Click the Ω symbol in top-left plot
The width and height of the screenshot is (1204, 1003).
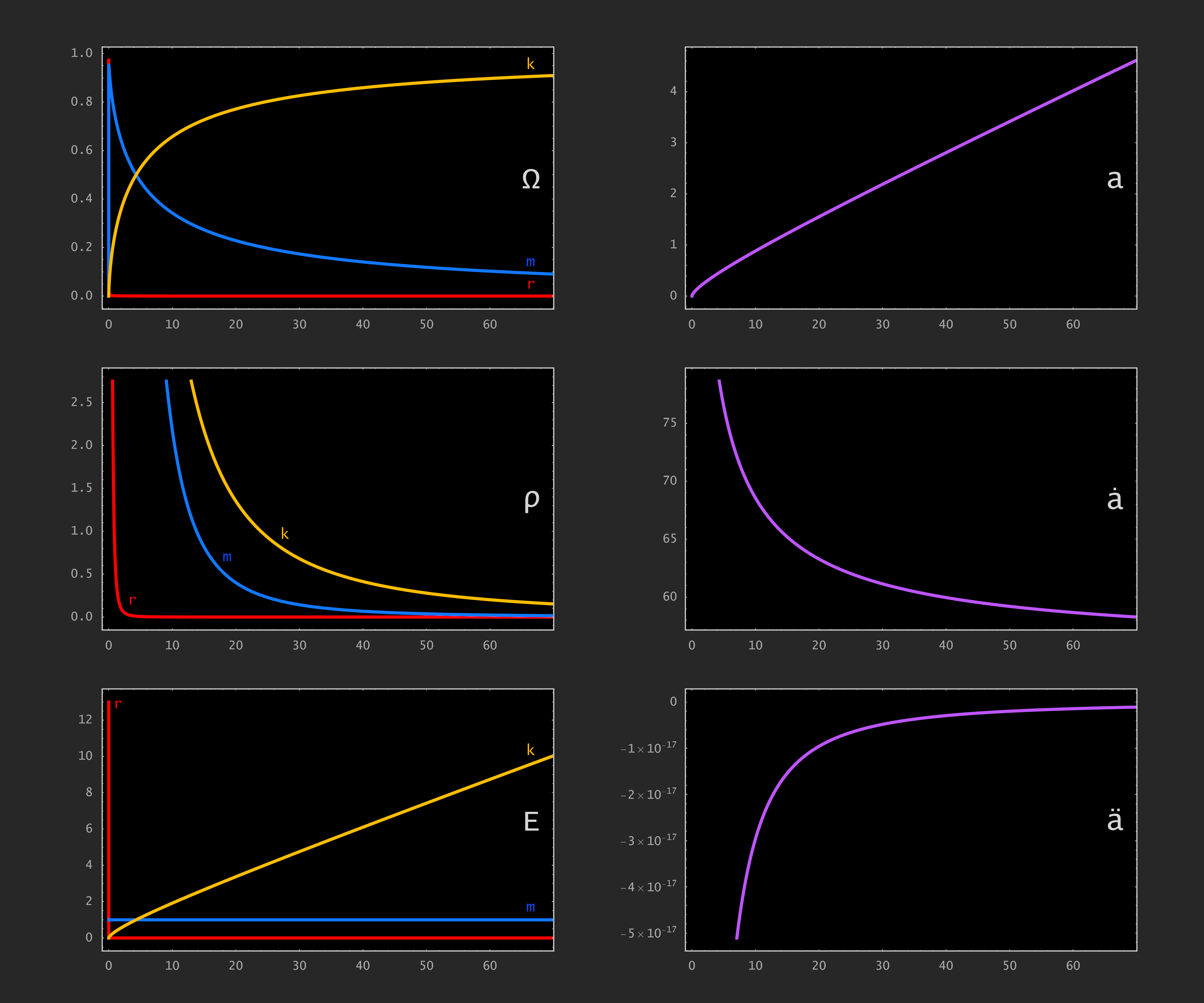click(x=531, y=179)
